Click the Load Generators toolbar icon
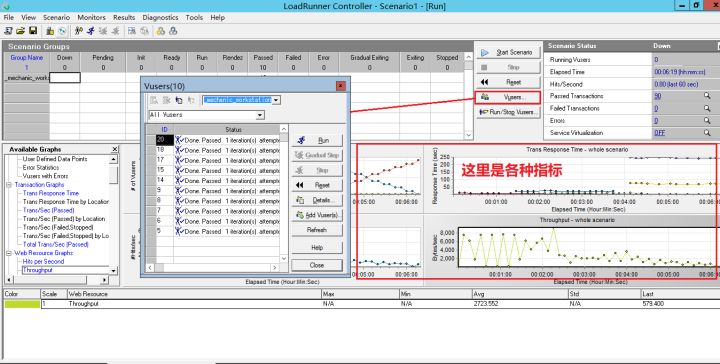 tap(50, 31)
